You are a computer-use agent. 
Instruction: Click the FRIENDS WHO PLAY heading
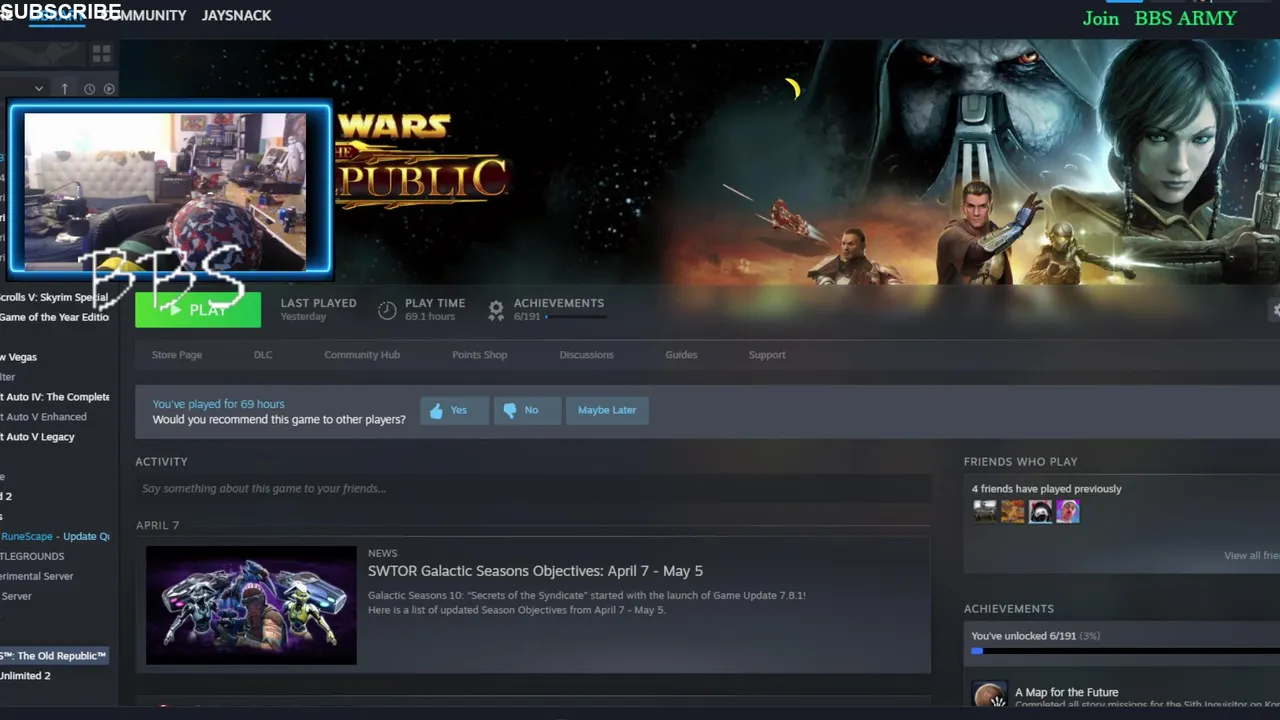click(x=1020, y=462)
